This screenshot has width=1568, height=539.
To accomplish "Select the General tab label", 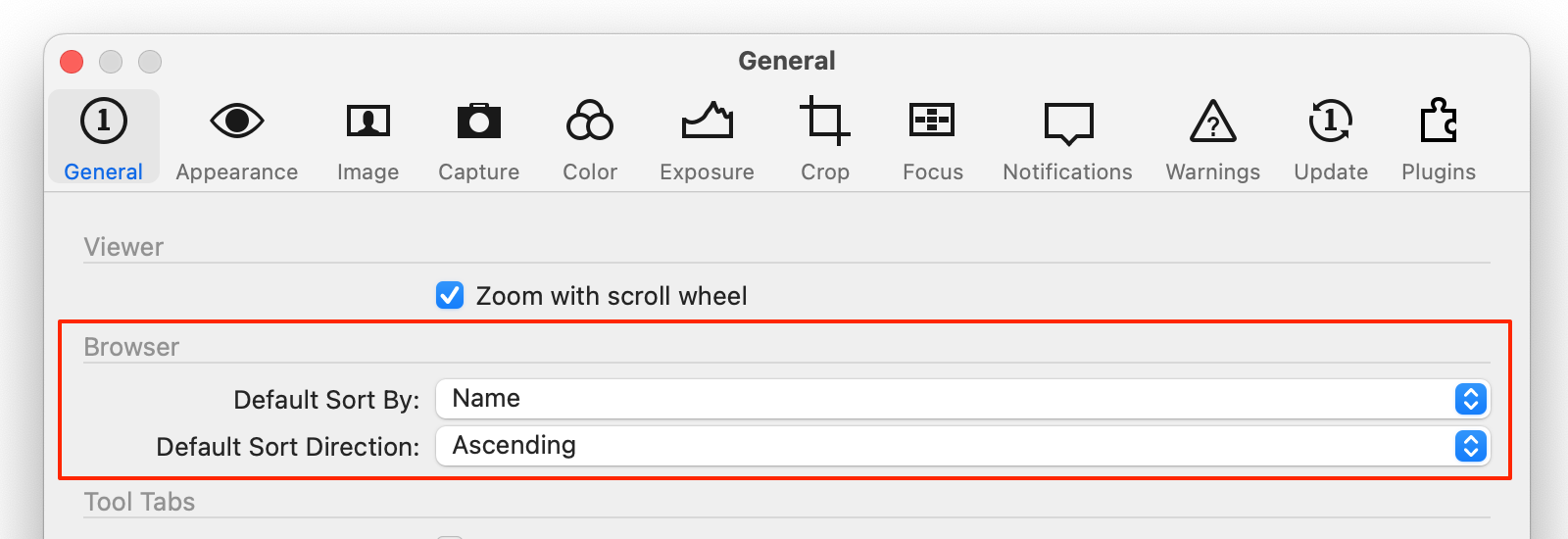I will (104, 172).
